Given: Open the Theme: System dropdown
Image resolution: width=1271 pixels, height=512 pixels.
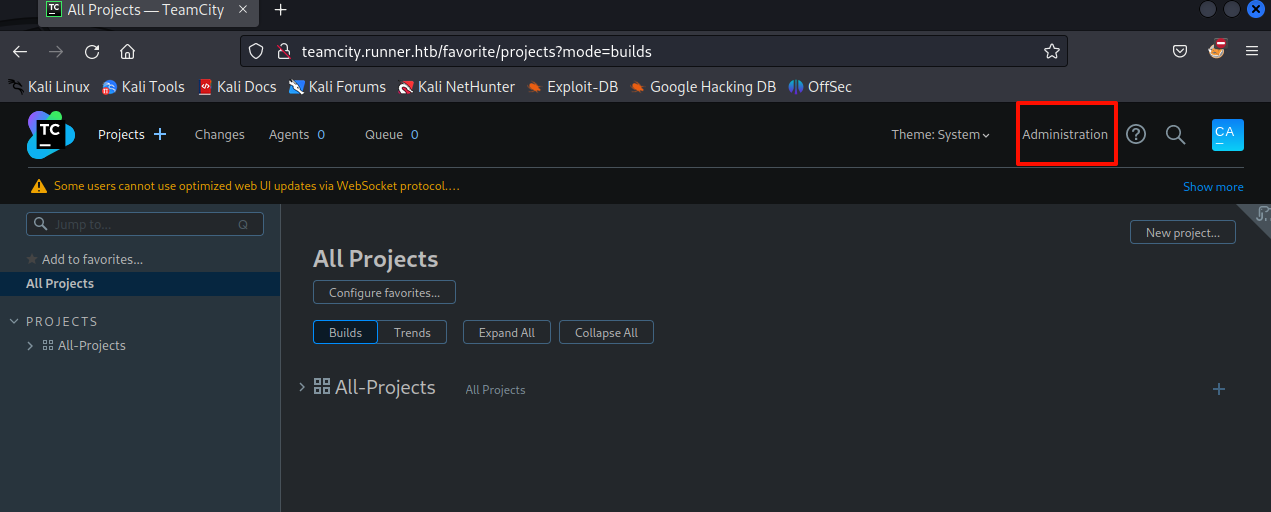Looking at the screenshot, I should click(x=940, y=135).
